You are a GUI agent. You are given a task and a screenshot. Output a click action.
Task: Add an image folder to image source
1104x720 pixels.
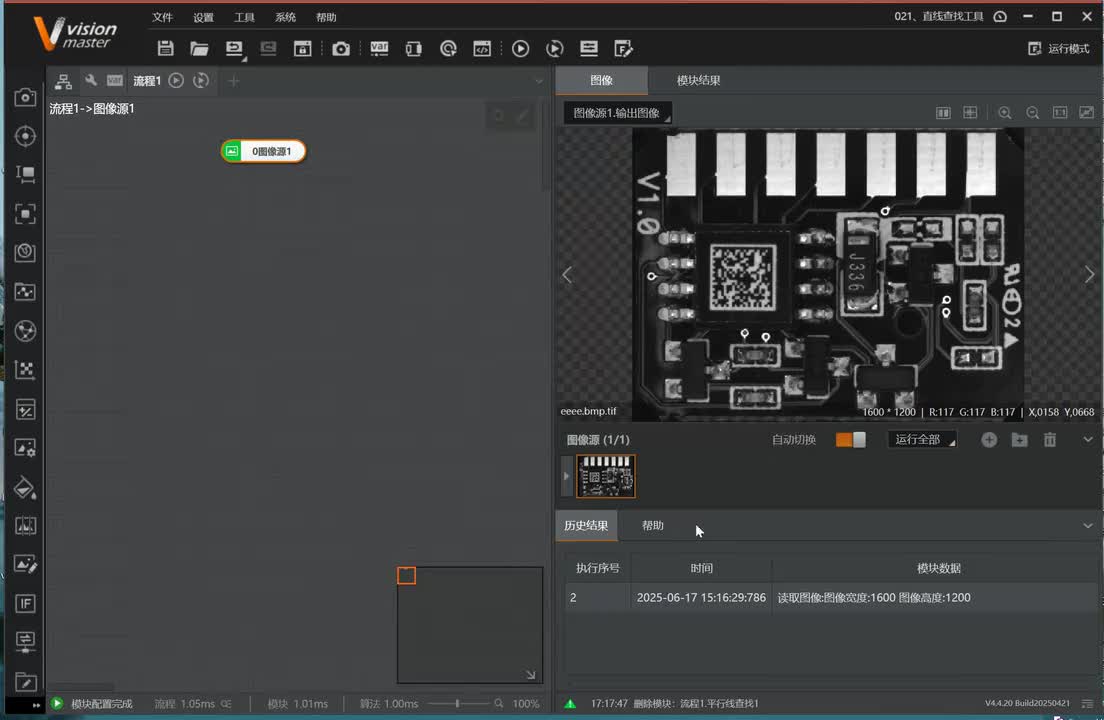pyautogui.click(x=1019, y=439)
